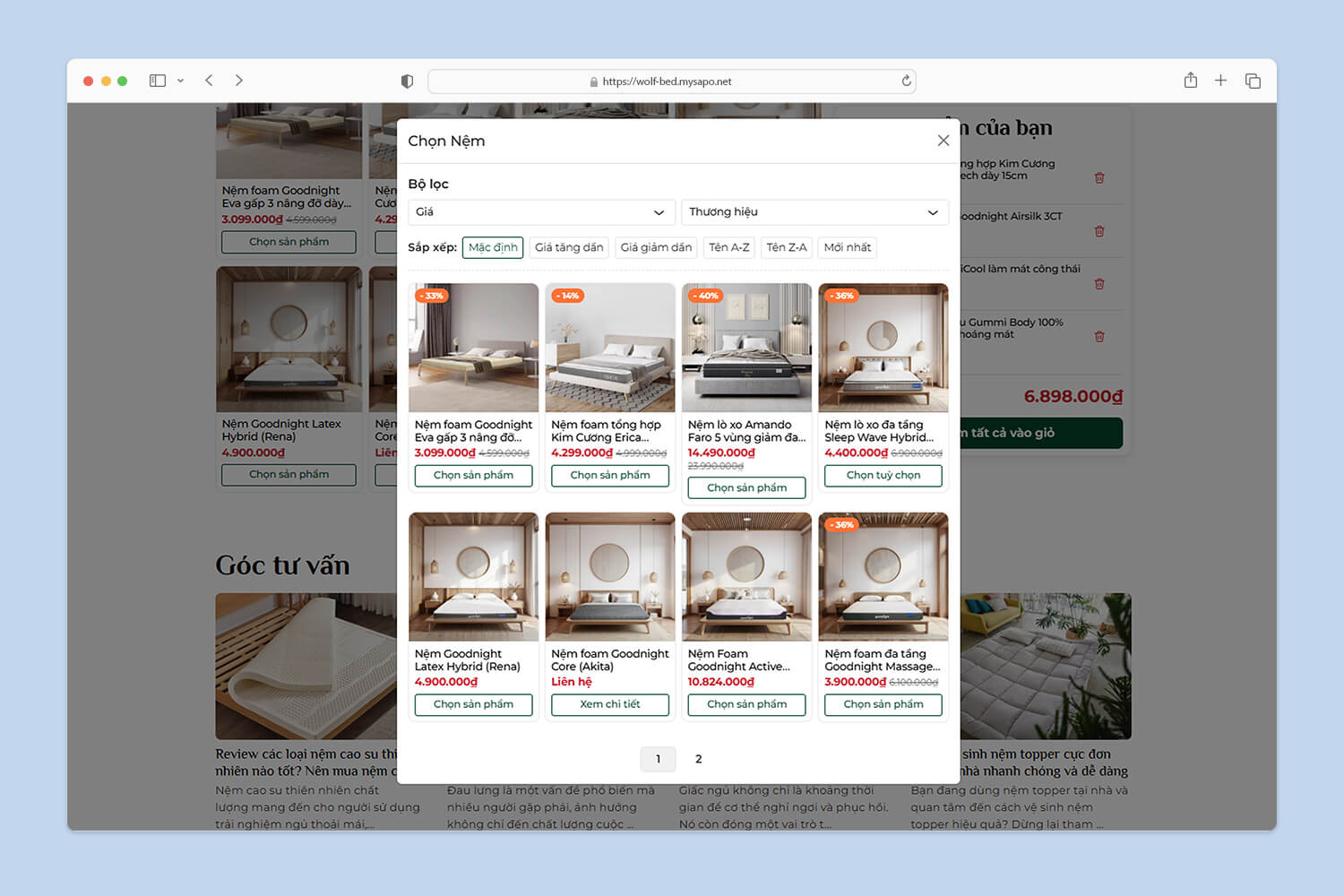
Task: Toggle the browser sidebar
Action: point(158,81)
